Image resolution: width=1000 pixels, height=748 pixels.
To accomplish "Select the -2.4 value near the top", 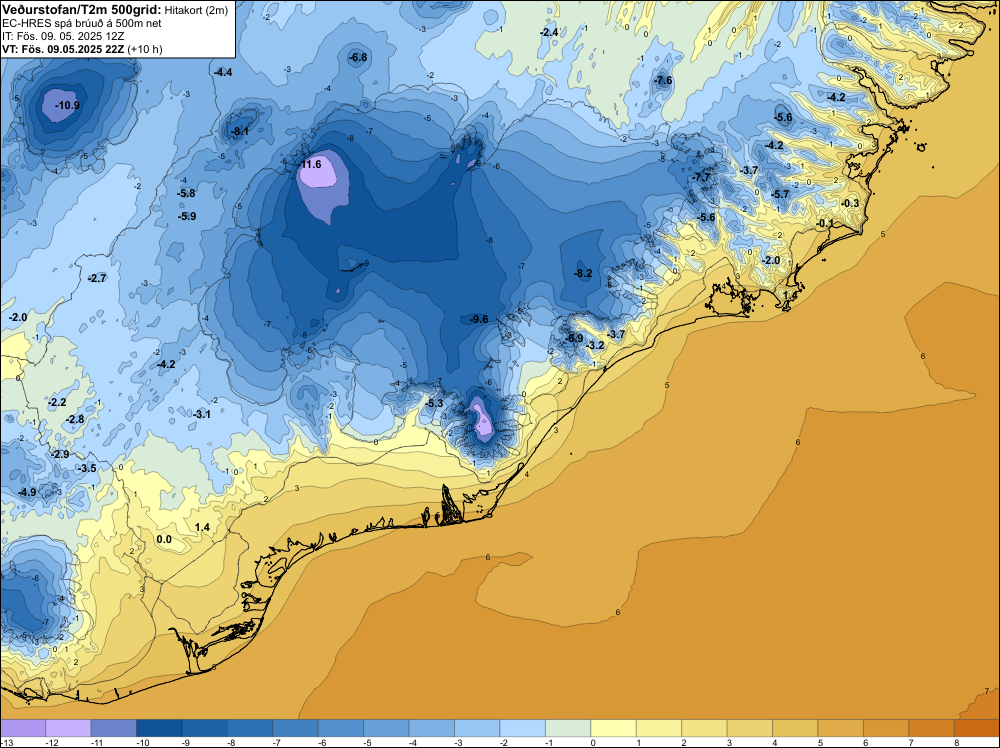I will pos(549,32).
